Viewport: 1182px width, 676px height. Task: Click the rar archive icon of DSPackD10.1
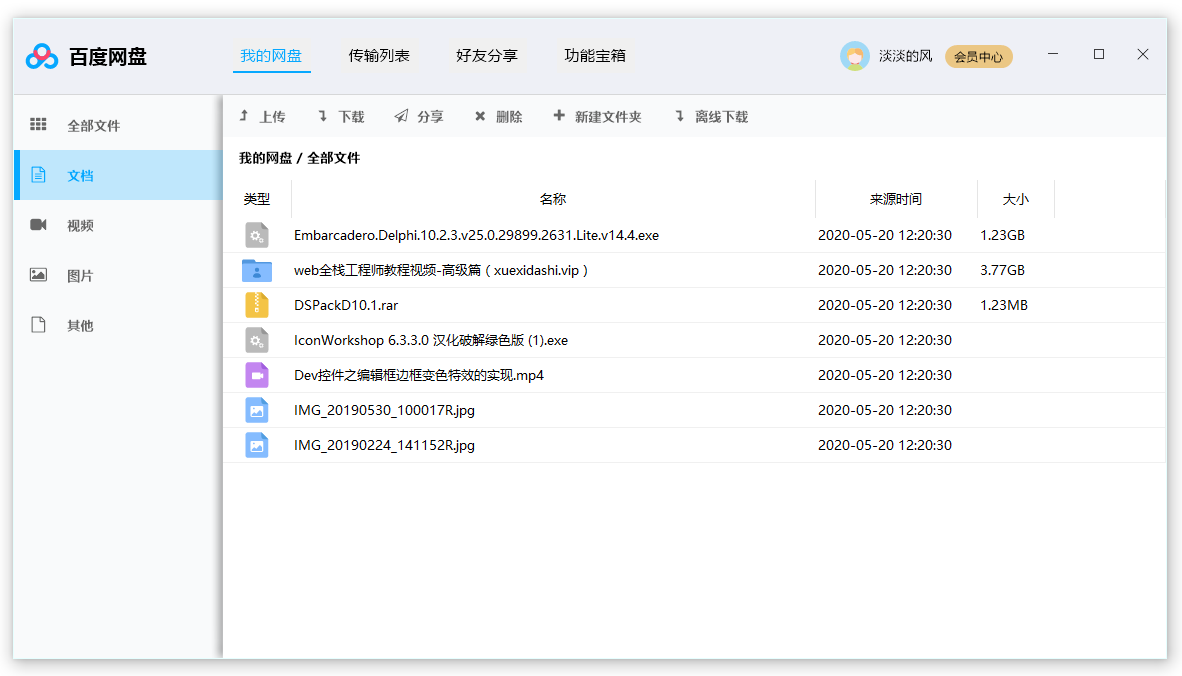coord(256,304)
